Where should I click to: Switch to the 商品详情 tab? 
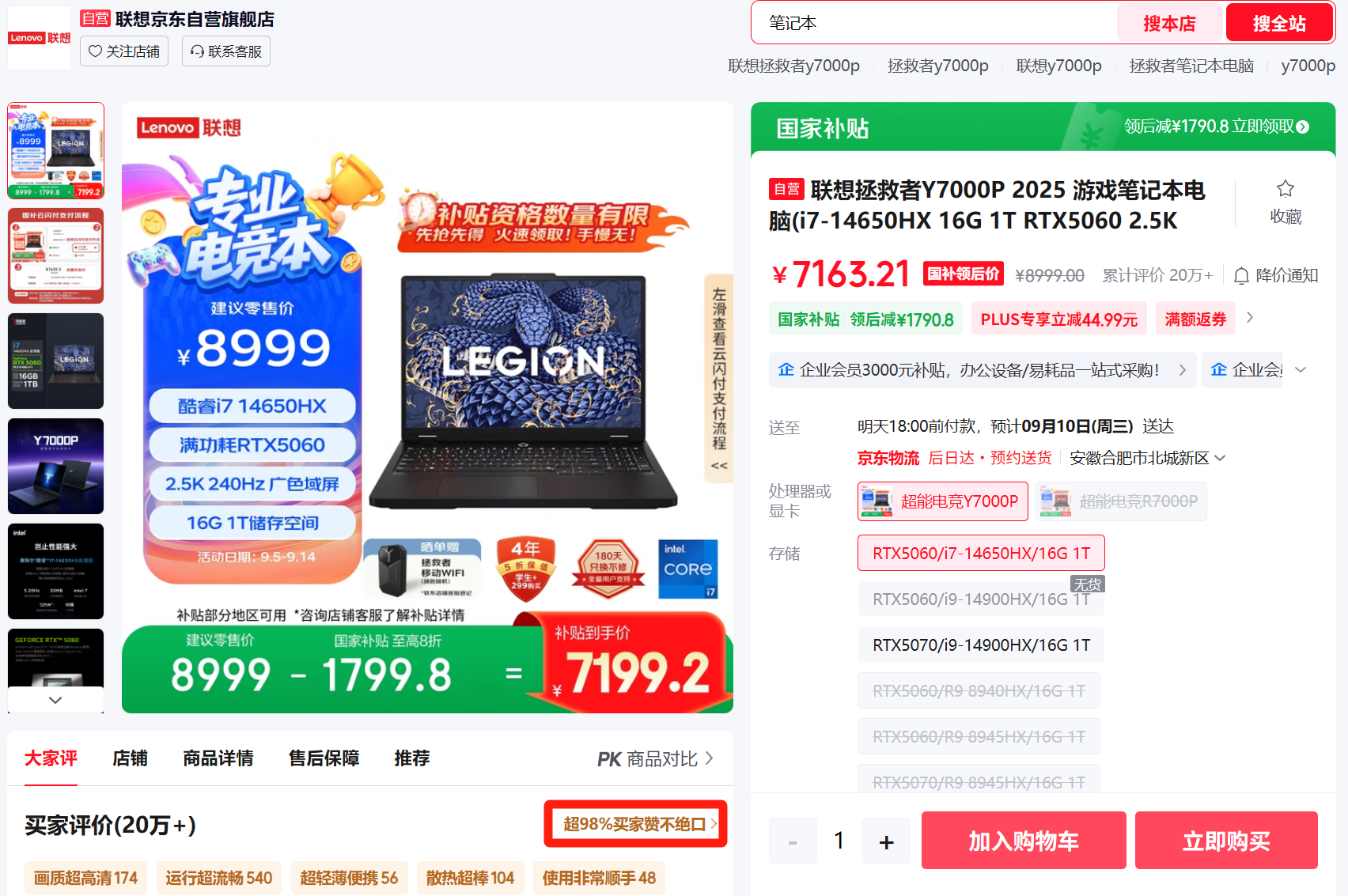click(x=218, y=758)
